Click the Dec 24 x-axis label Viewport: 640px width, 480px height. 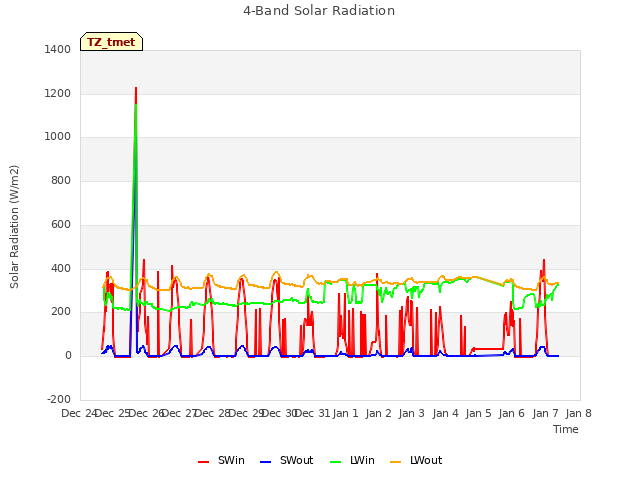(x=78, y=413)
